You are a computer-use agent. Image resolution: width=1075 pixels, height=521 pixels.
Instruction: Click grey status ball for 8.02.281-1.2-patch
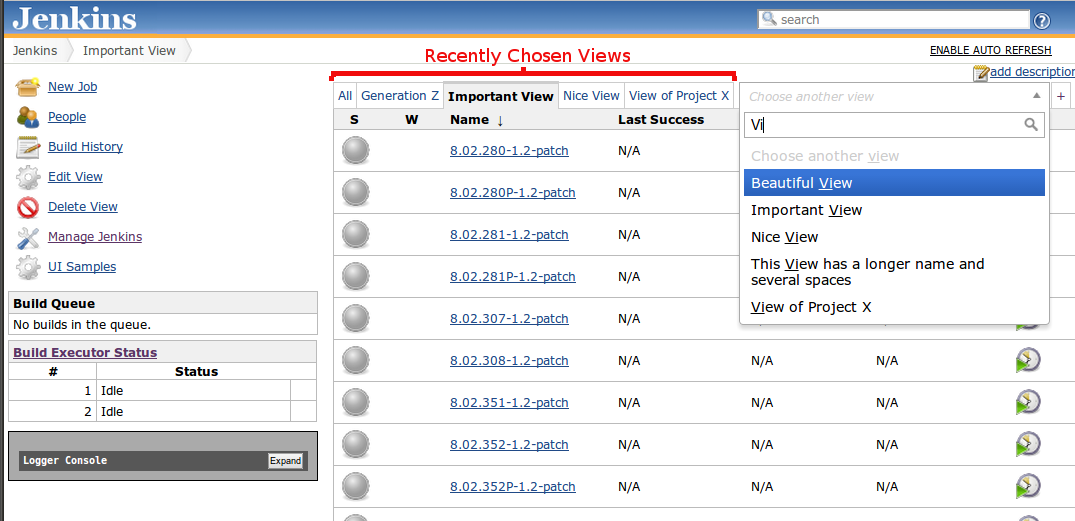point(356,234)
